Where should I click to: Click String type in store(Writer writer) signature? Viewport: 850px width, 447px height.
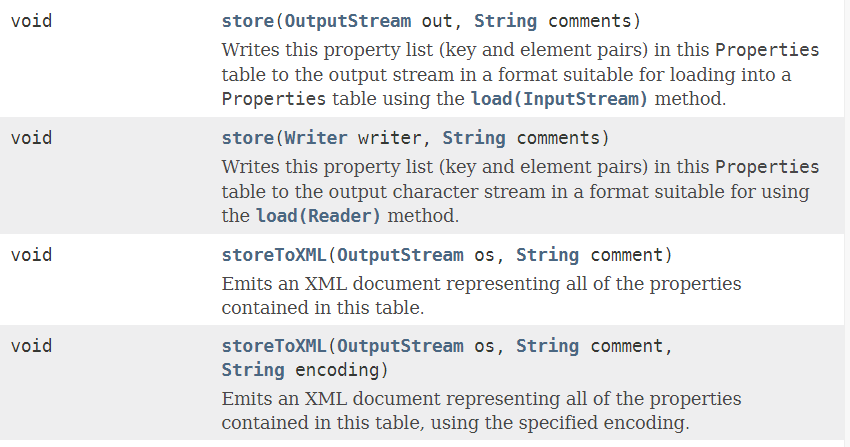(x=473, y=137)
